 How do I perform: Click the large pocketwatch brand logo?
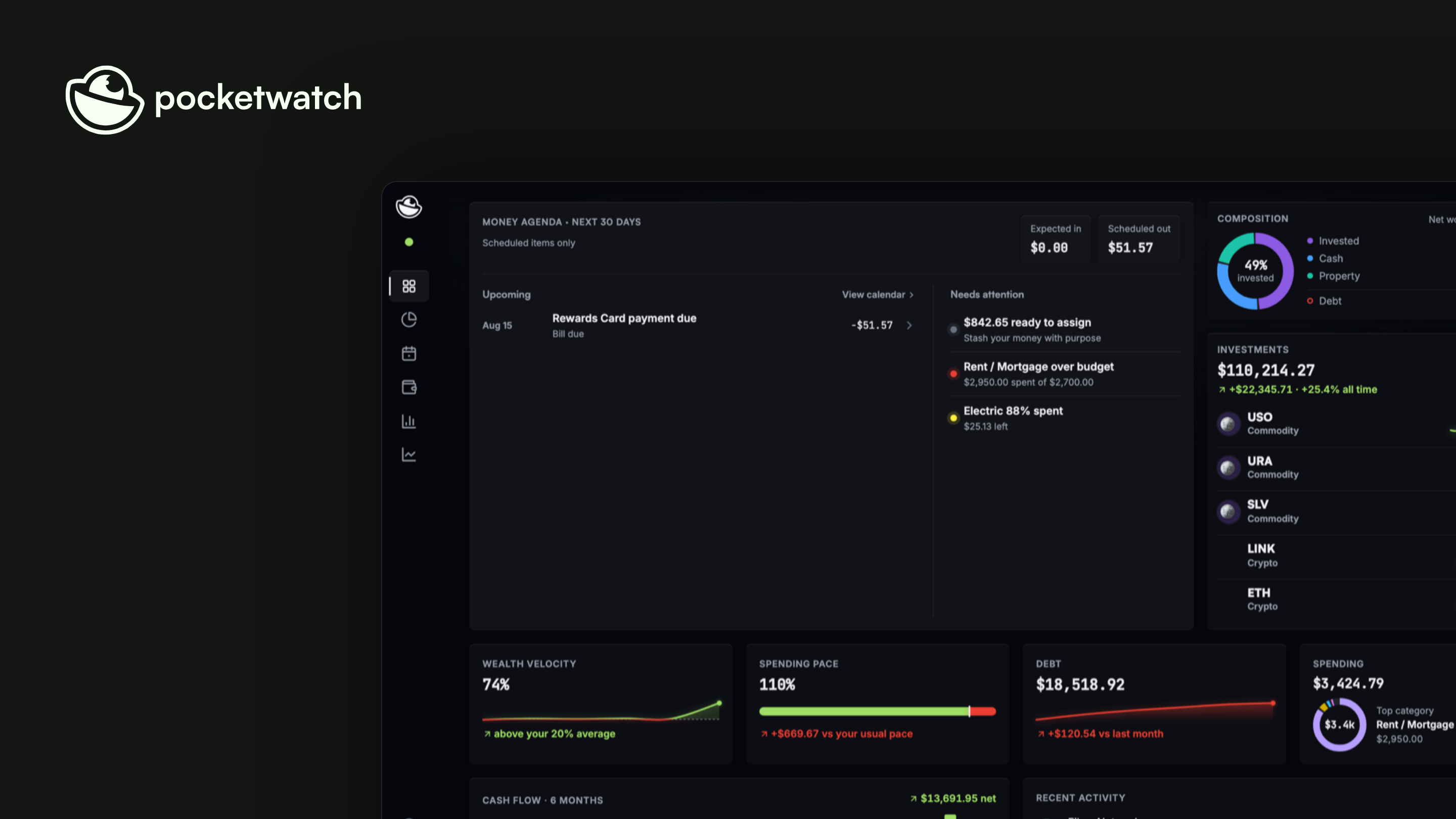pos(214,100)
